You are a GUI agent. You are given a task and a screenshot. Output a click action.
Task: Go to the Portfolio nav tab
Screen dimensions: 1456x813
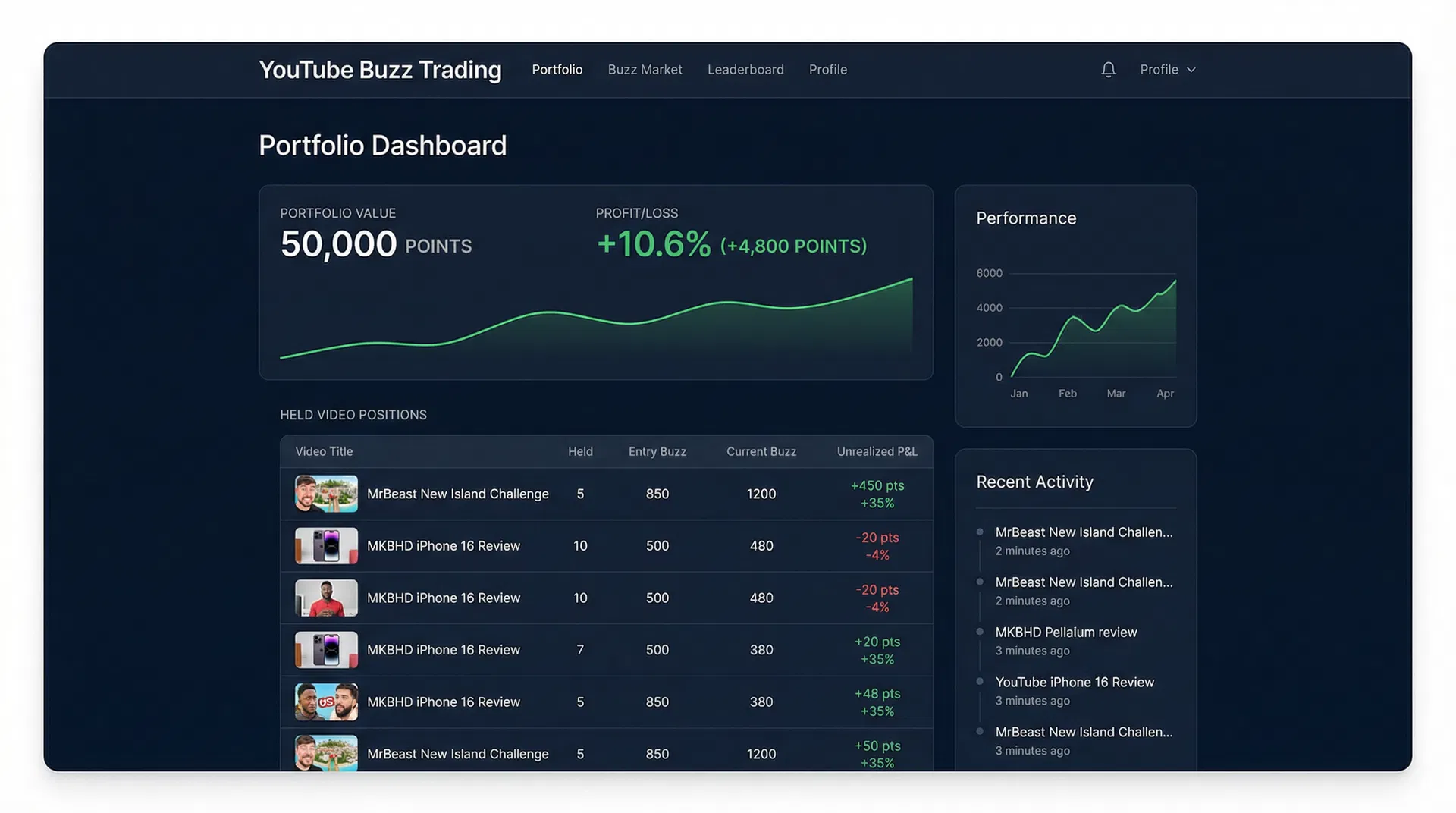click(x=557, y=70)
